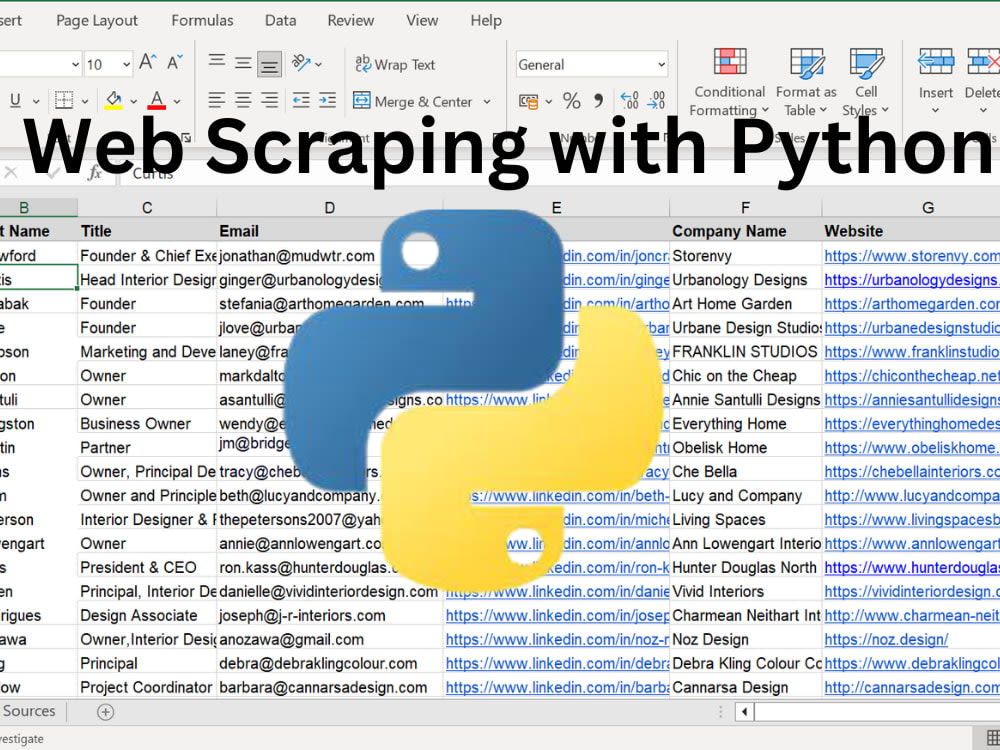Select the Sources sheet tab

tap(29, 711)
